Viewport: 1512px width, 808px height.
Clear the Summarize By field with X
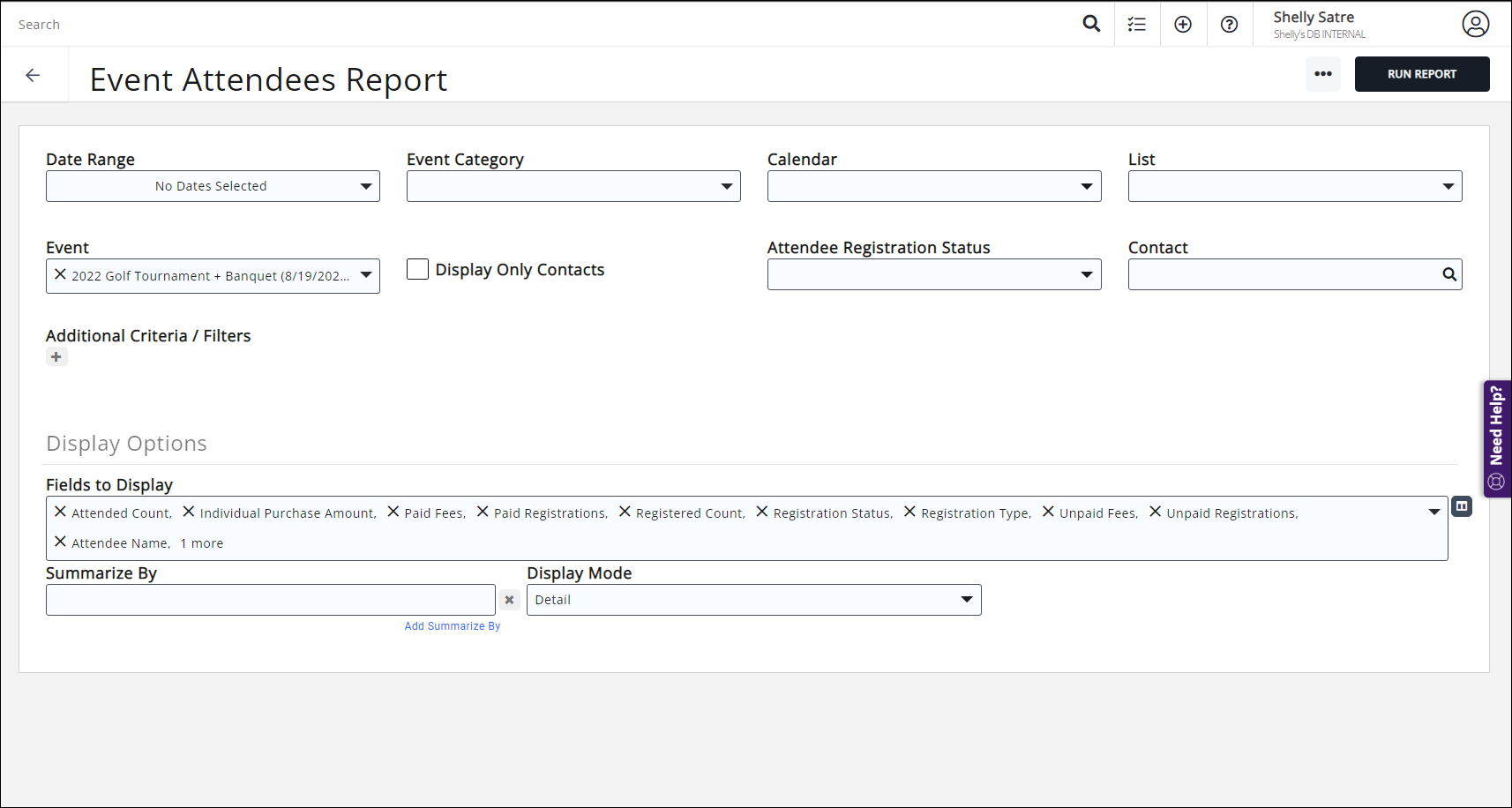tap(509, 600)
